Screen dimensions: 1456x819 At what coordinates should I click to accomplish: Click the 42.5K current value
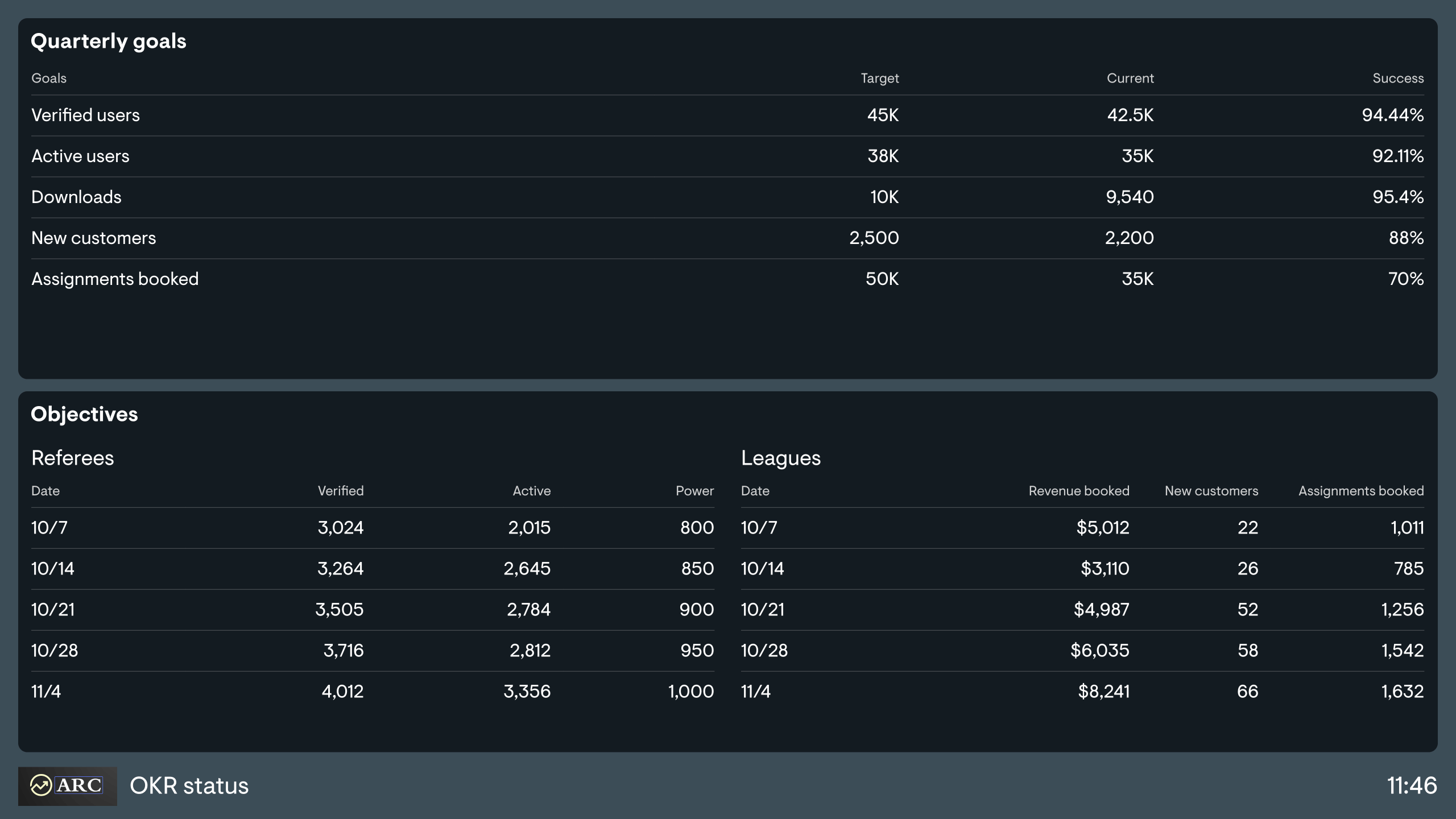(x=1130, y=115)
